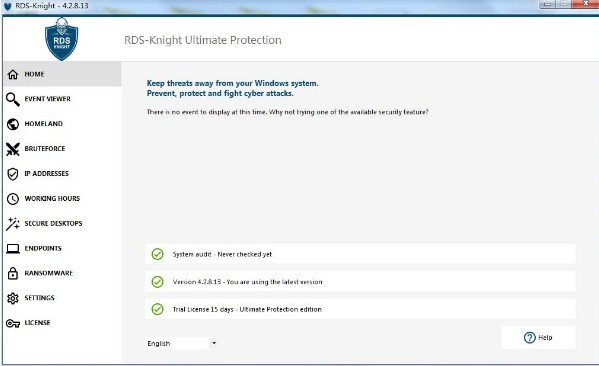Select Secure Desktops magic wand icon

(13, 223)
